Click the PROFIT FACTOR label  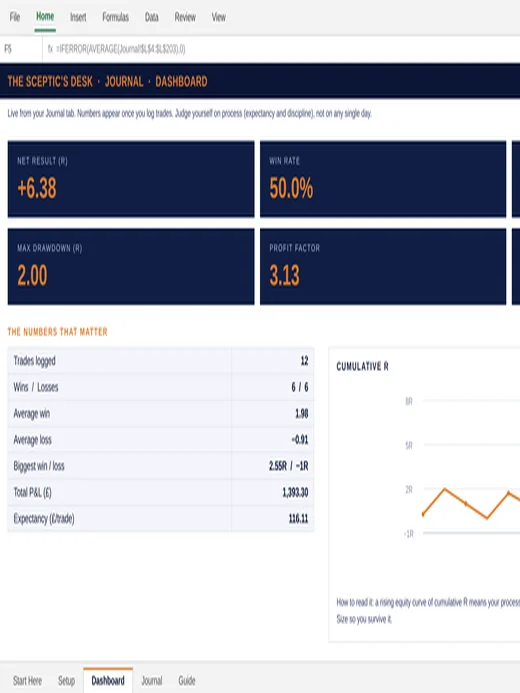click(295, 248)
